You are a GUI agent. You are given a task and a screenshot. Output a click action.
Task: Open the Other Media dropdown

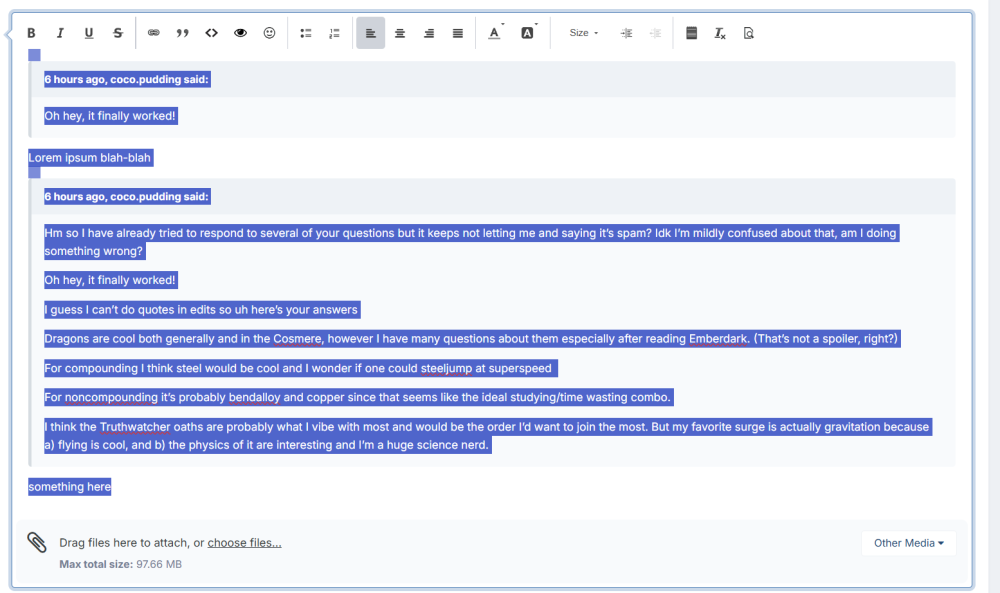pyautogui.click(x=909, y=543)
